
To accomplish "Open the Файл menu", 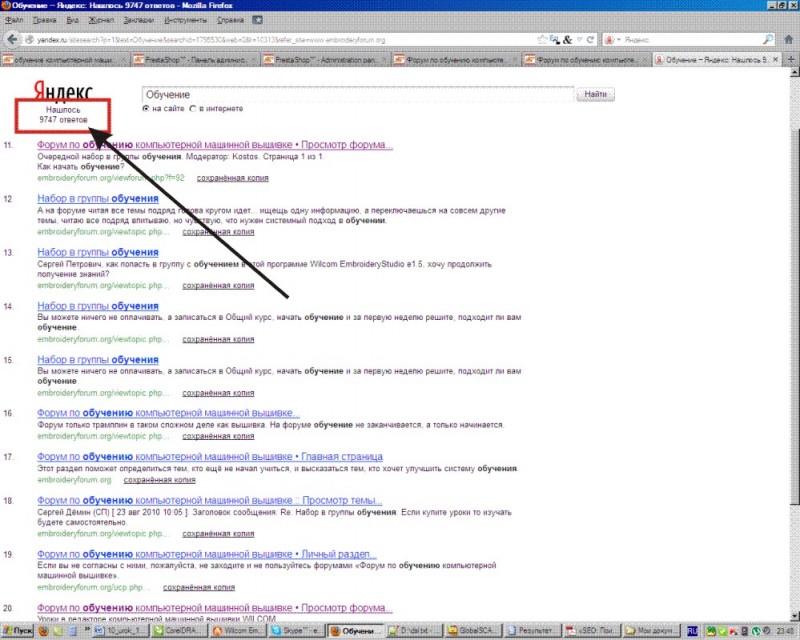I will [x=14, y=20].
